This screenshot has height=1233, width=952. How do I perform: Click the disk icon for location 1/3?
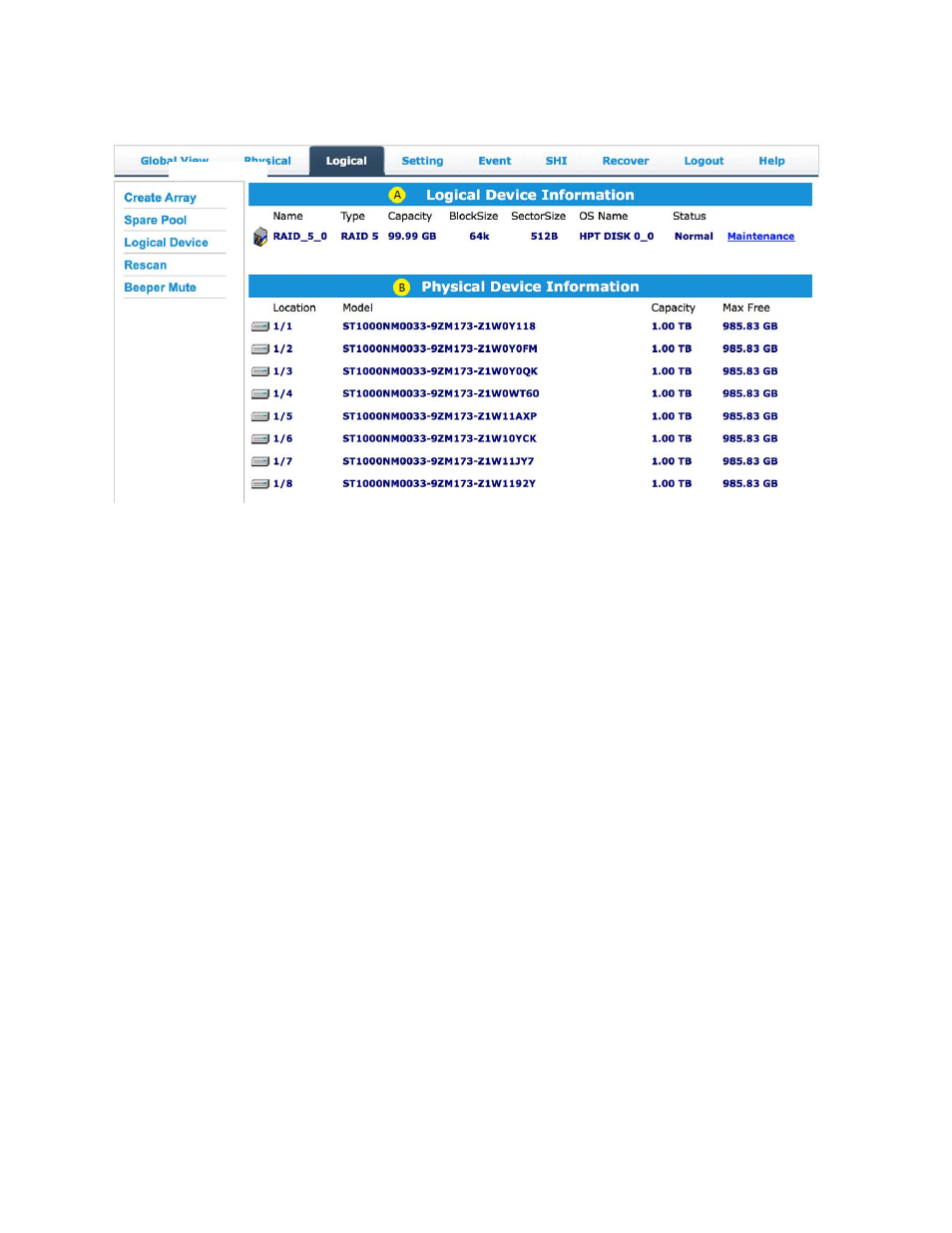(x=260, y=371)
